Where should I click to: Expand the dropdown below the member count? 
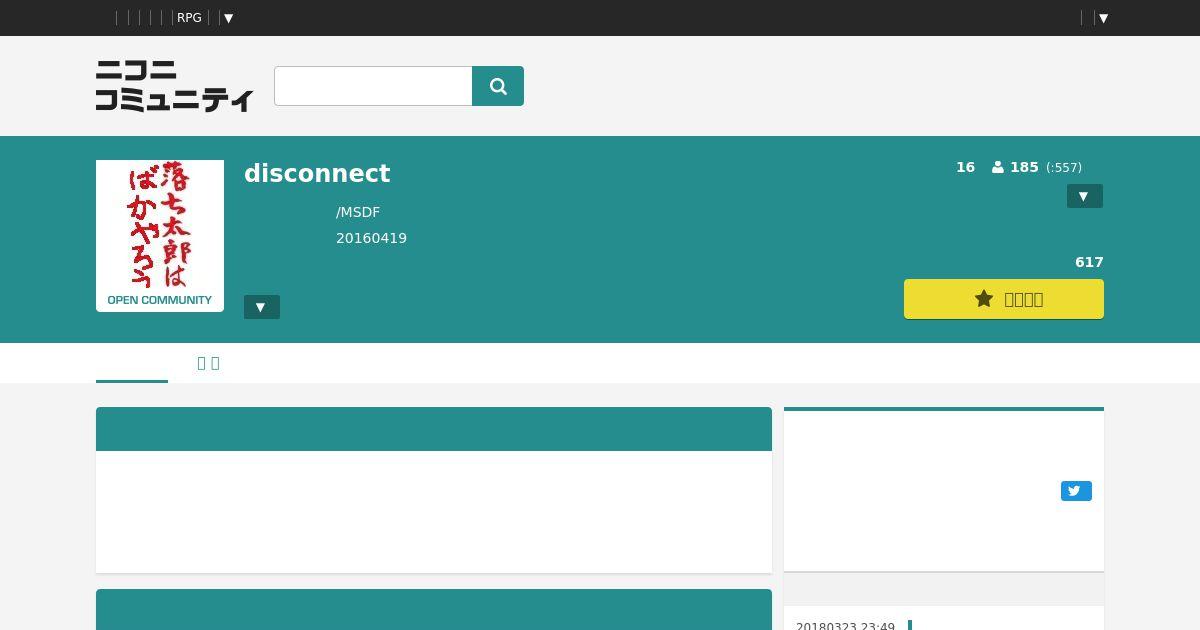tap(1085, 196)
